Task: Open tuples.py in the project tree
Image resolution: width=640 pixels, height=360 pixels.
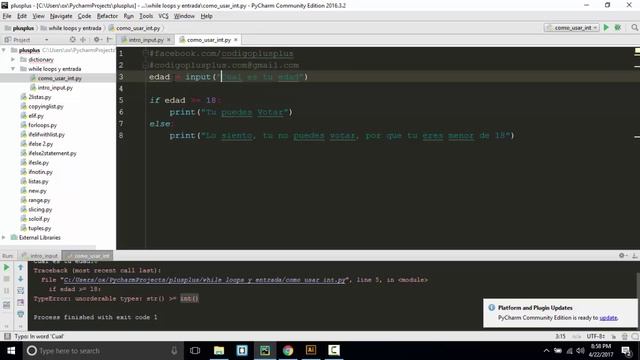Action: [x=40, y=228]
